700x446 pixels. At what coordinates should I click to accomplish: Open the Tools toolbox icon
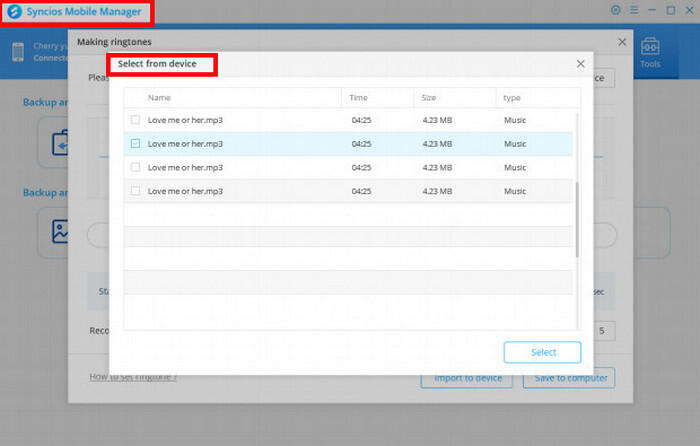coord(650,48)
